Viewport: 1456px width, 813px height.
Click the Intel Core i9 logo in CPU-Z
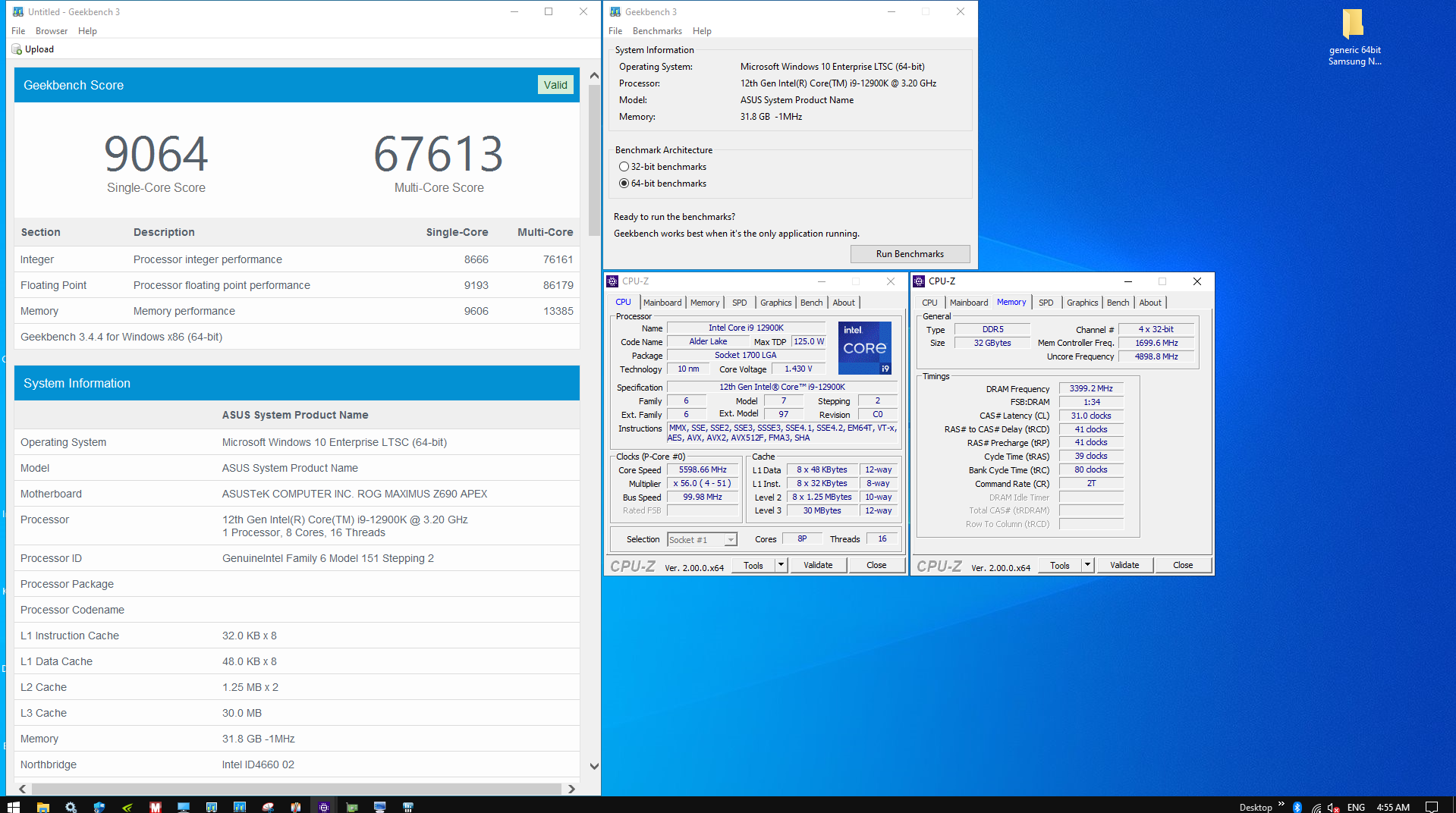865,348
